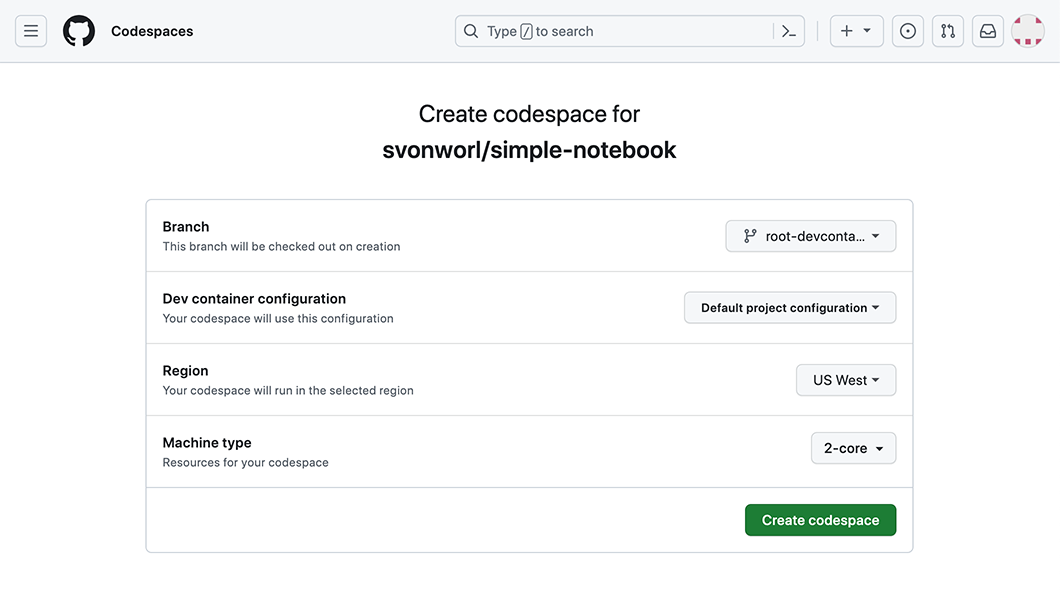The width and height of the screenshot is (1060, 596).
Task: Expand the Dev container configuration dropdown
Action: click(789, 307)
